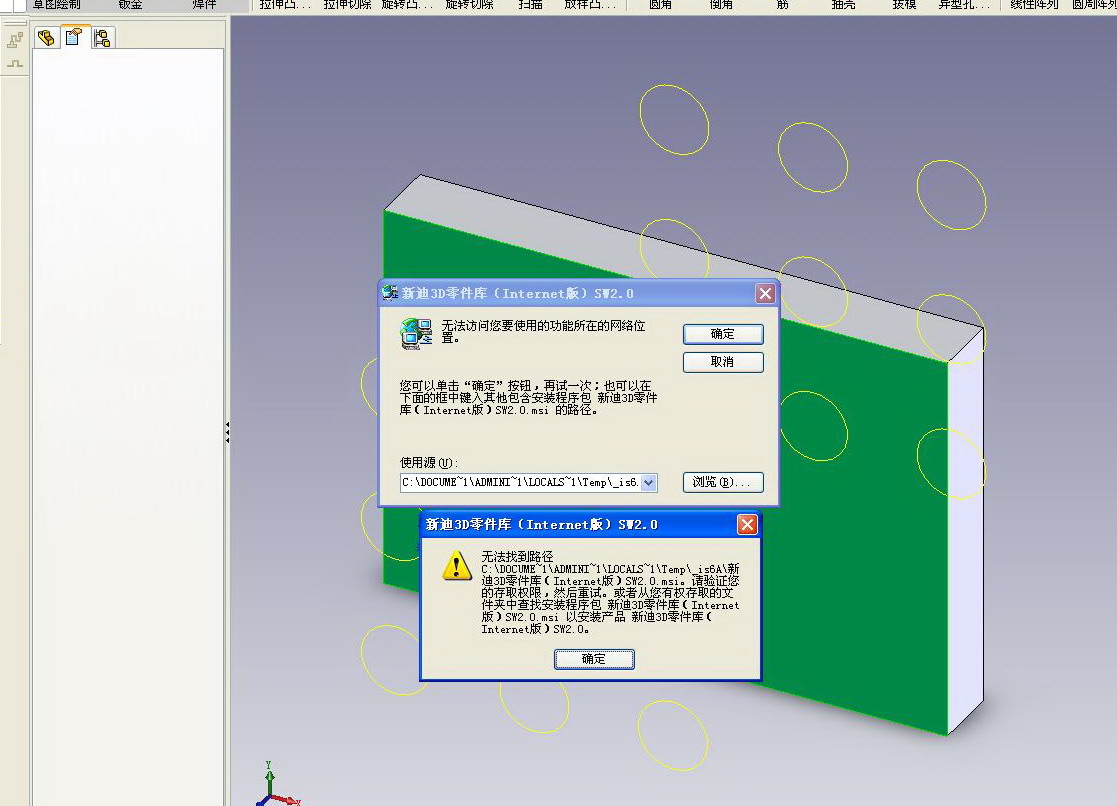1117x806 pixels.
Task: Select the 圆角 fillet tool
Action: (660, 4)
